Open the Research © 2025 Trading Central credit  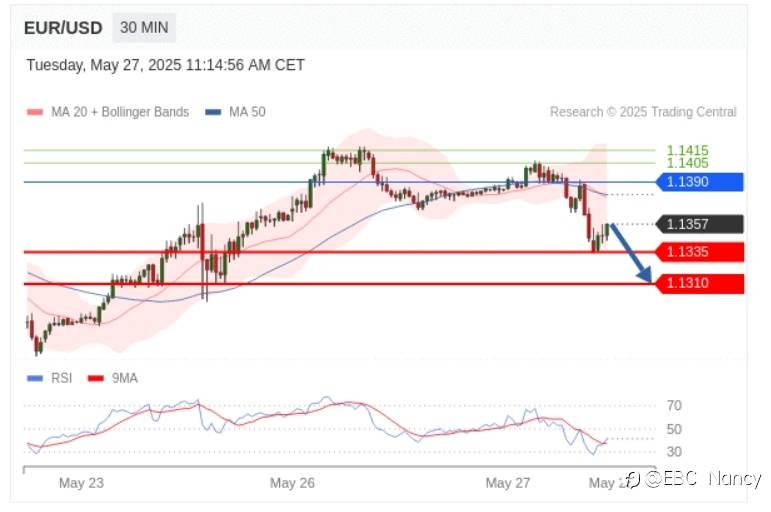643,112
